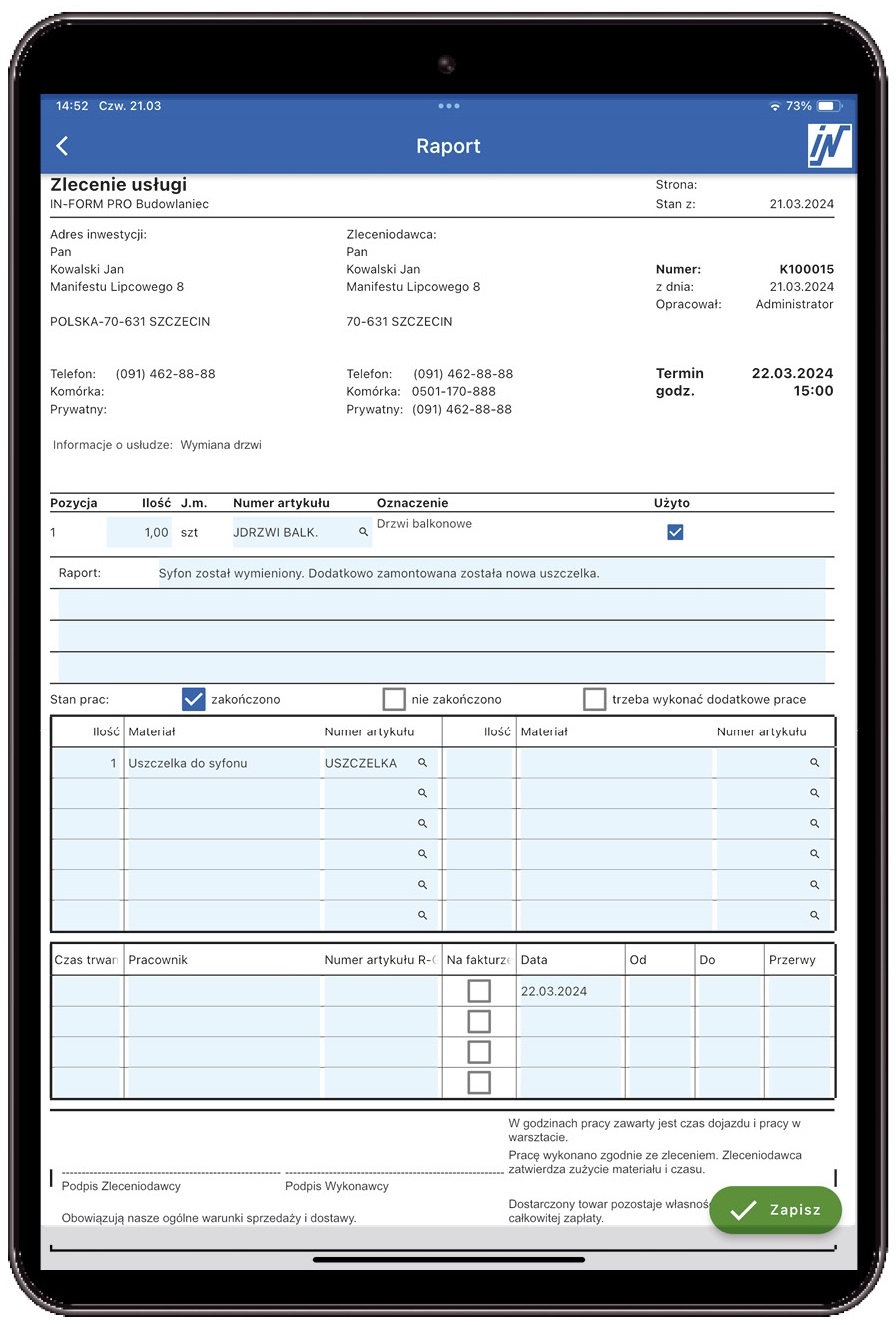Toggle the zakończono checkbox

click(194, 699)
